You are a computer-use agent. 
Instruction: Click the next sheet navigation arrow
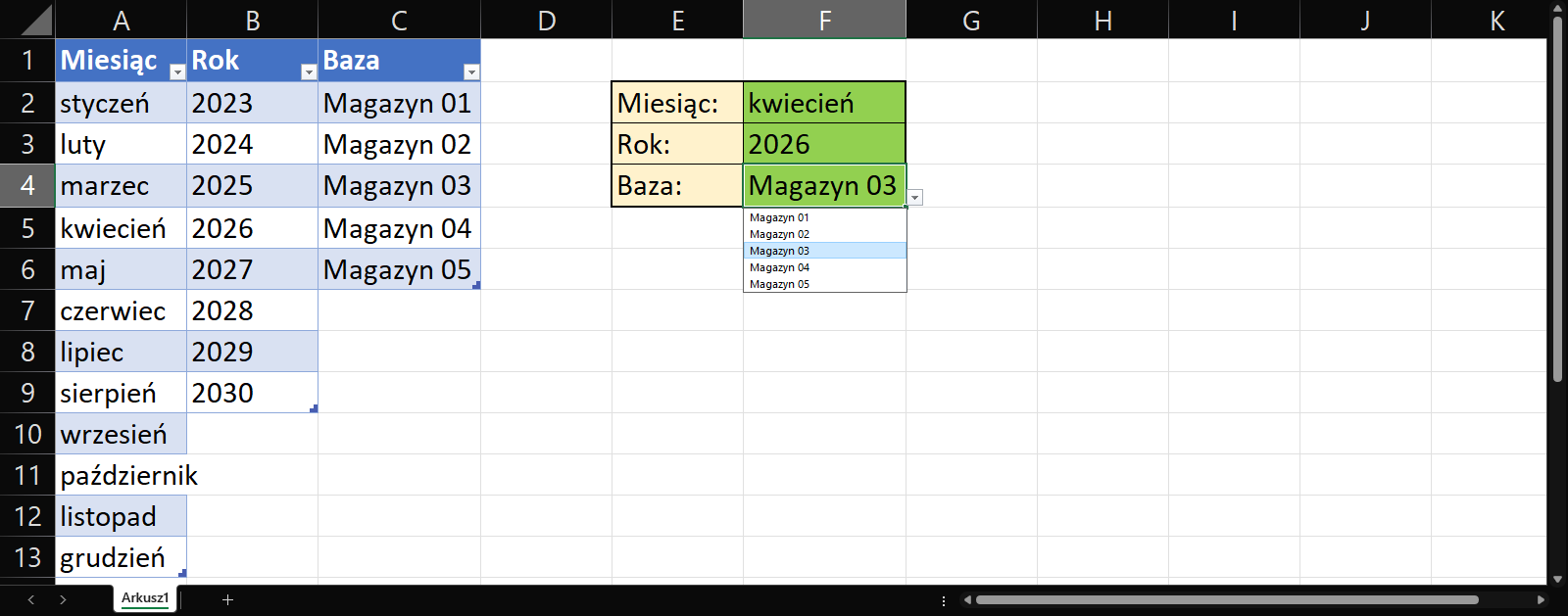[63, 599]
